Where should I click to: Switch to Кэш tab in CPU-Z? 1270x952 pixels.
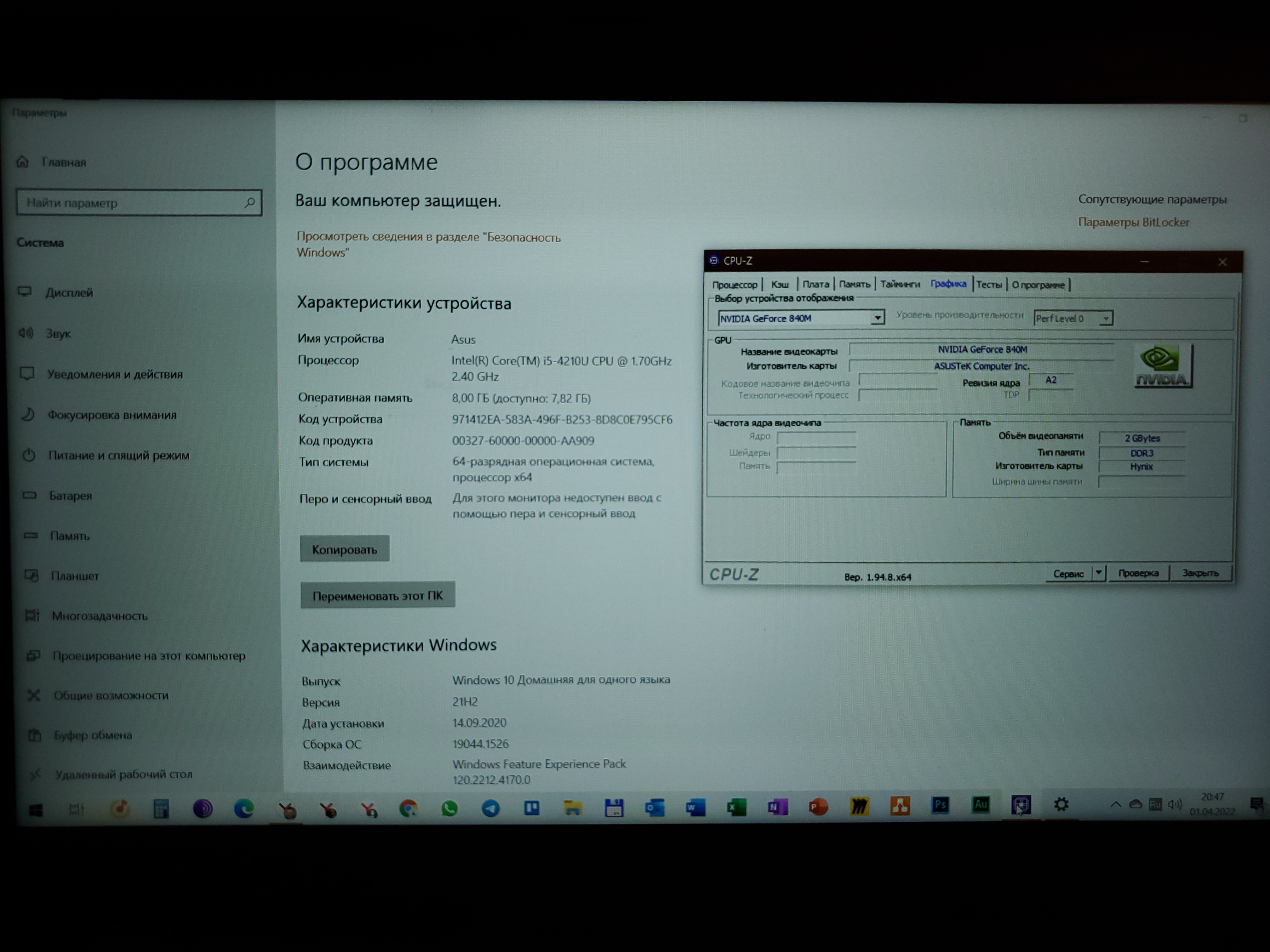coord(780,284)
